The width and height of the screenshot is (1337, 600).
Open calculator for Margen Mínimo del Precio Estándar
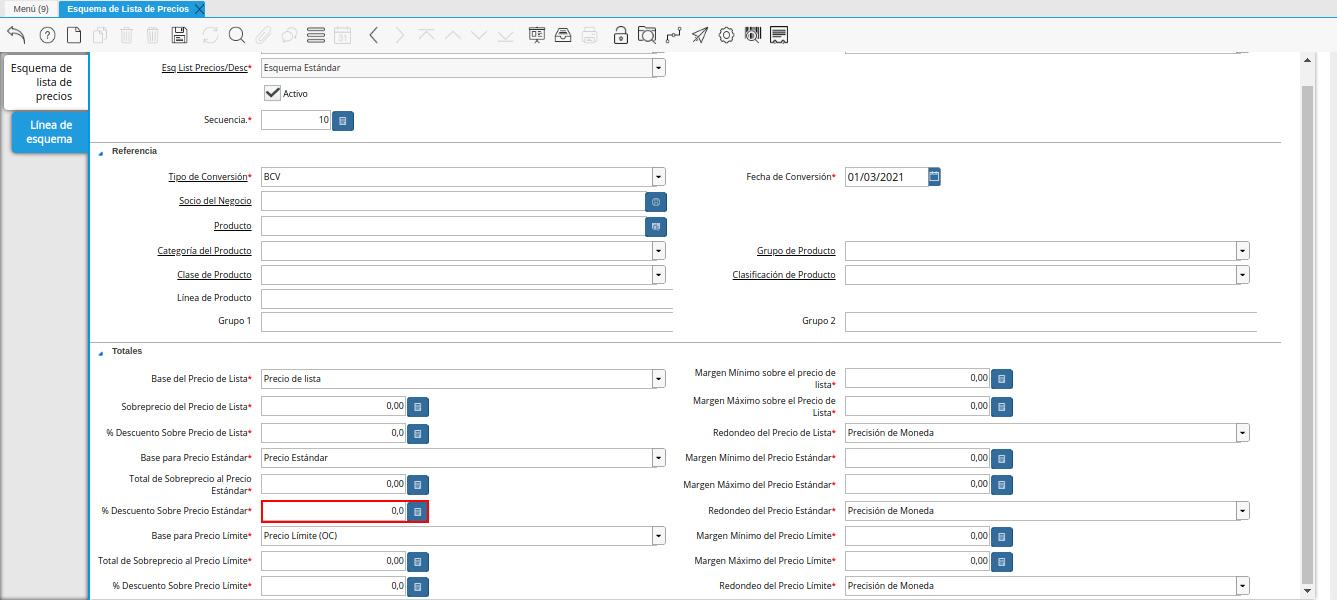tap(1002, 458)
